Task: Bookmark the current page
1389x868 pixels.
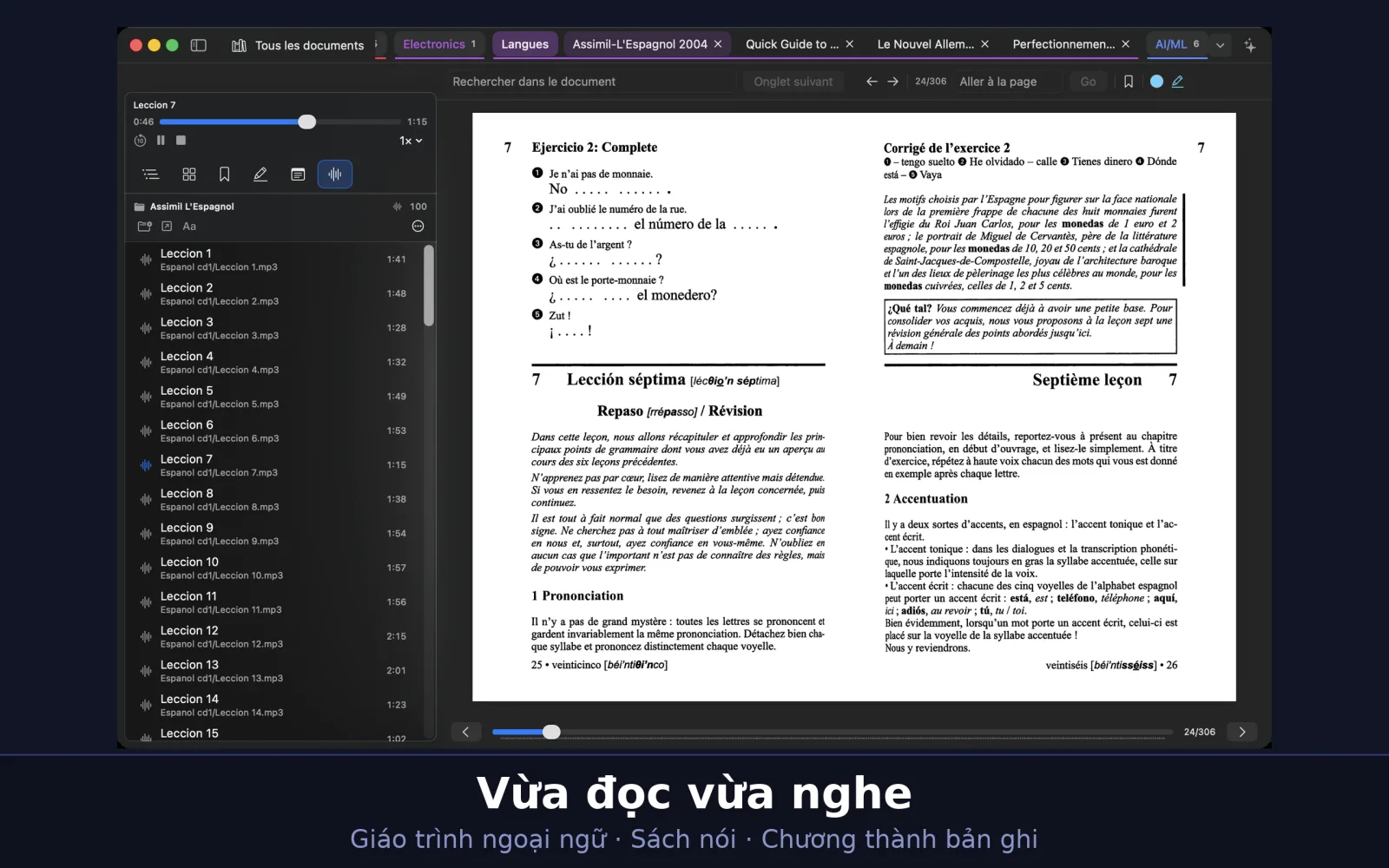Action: (x=1129, y=82)
